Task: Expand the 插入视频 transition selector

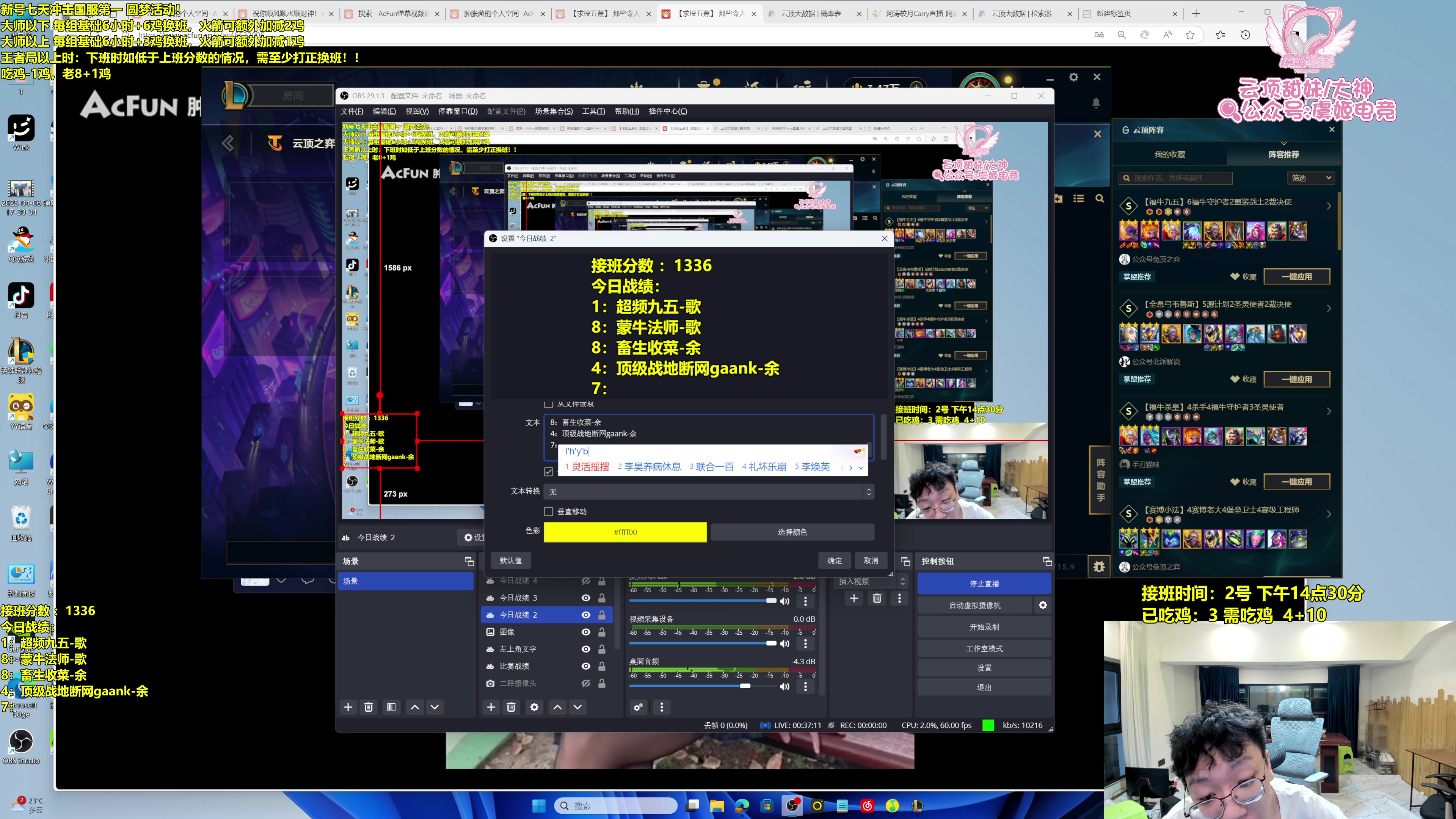Action: [x=903, y=582]
